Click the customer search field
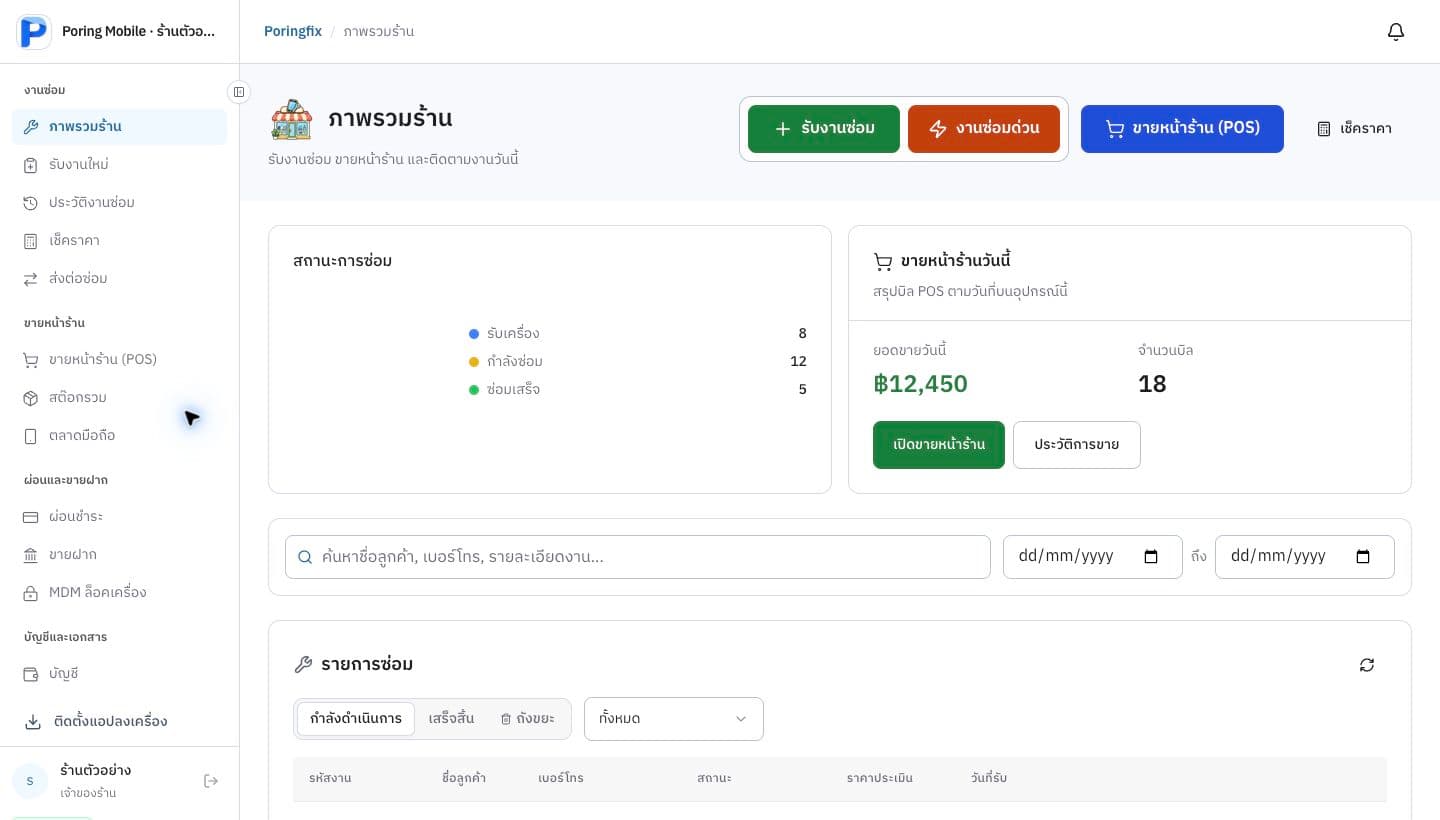The image size is (1440, 820). tap(638, 557)
